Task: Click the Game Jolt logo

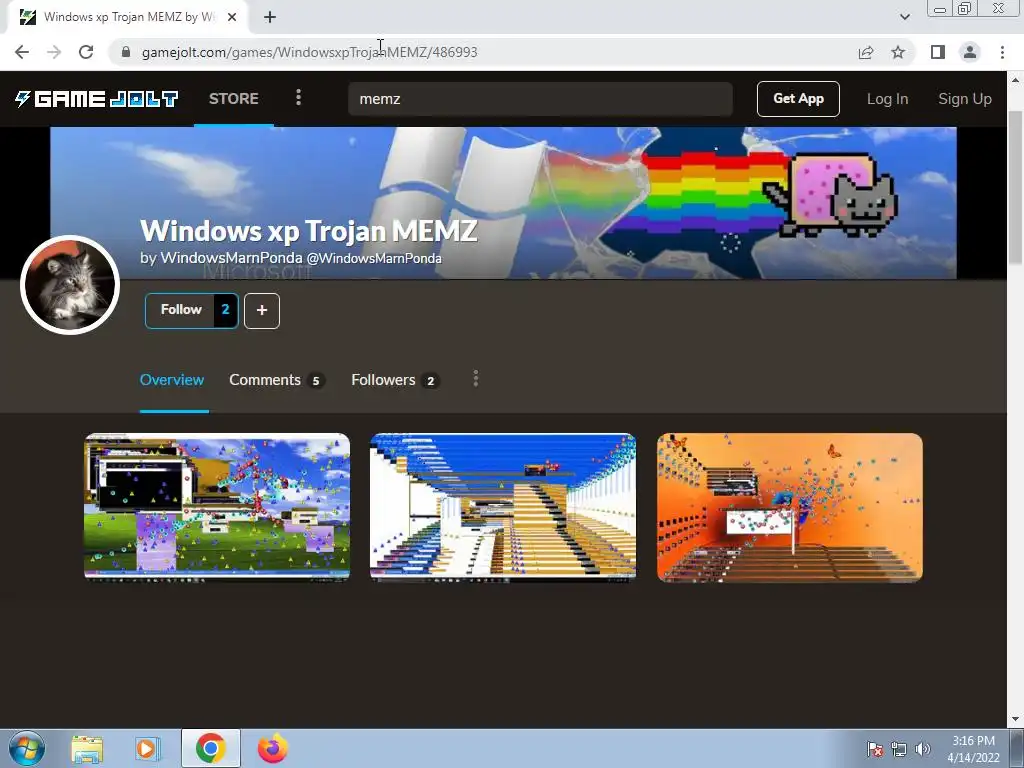Action: click(x=97, y=99)
